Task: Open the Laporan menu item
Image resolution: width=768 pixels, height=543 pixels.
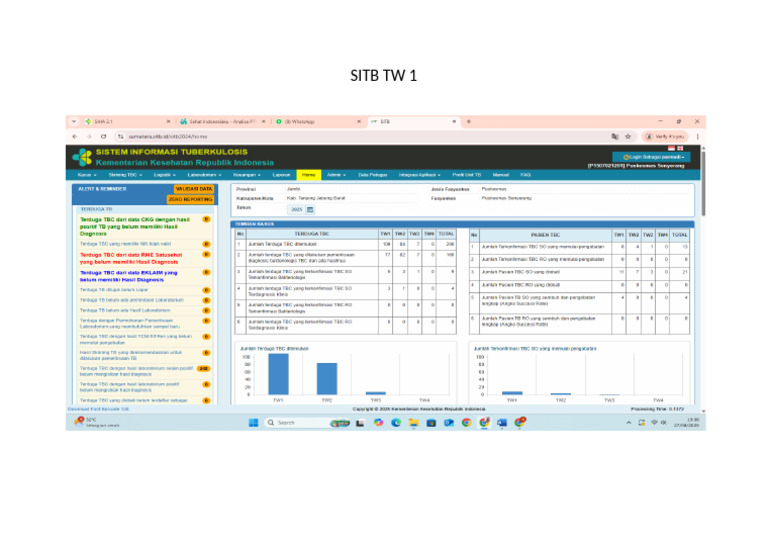Action: pyautogui.click(x=282, y=175)
